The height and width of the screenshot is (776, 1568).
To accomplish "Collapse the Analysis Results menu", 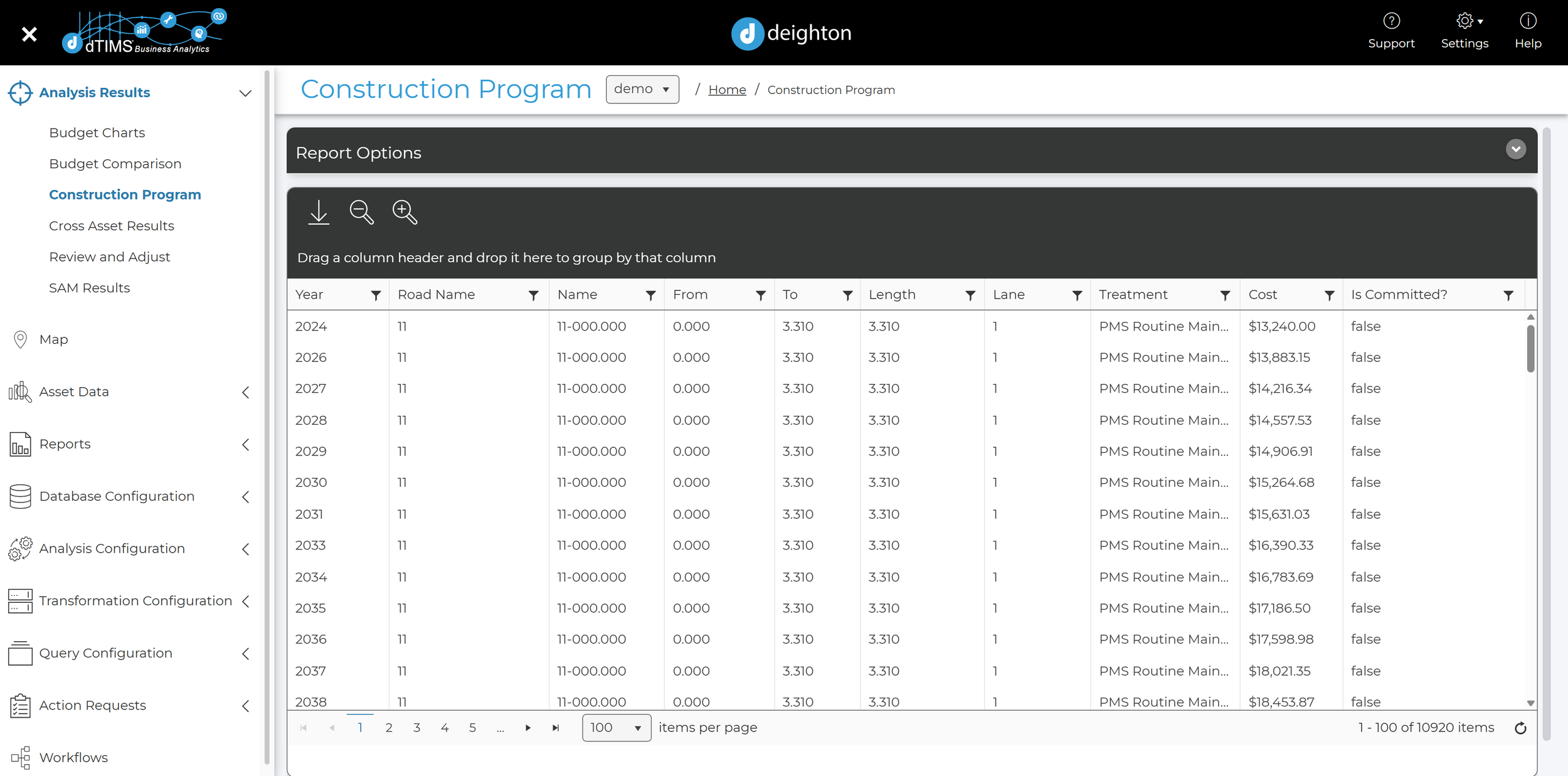I will pyautogui.click(x=245, y=93).
